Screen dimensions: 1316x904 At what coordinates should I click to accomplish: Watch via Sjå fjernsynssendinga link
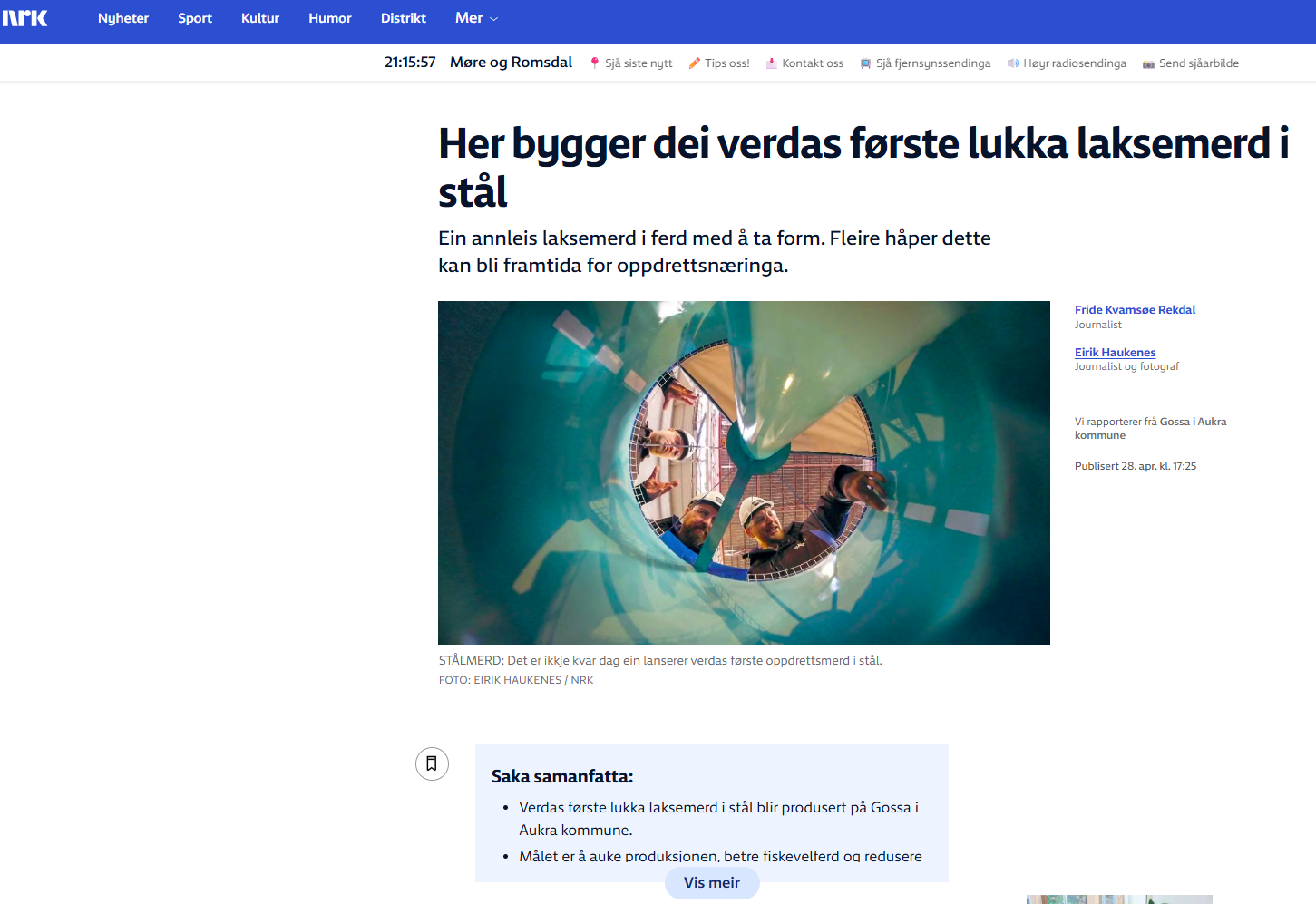(933, 63)
